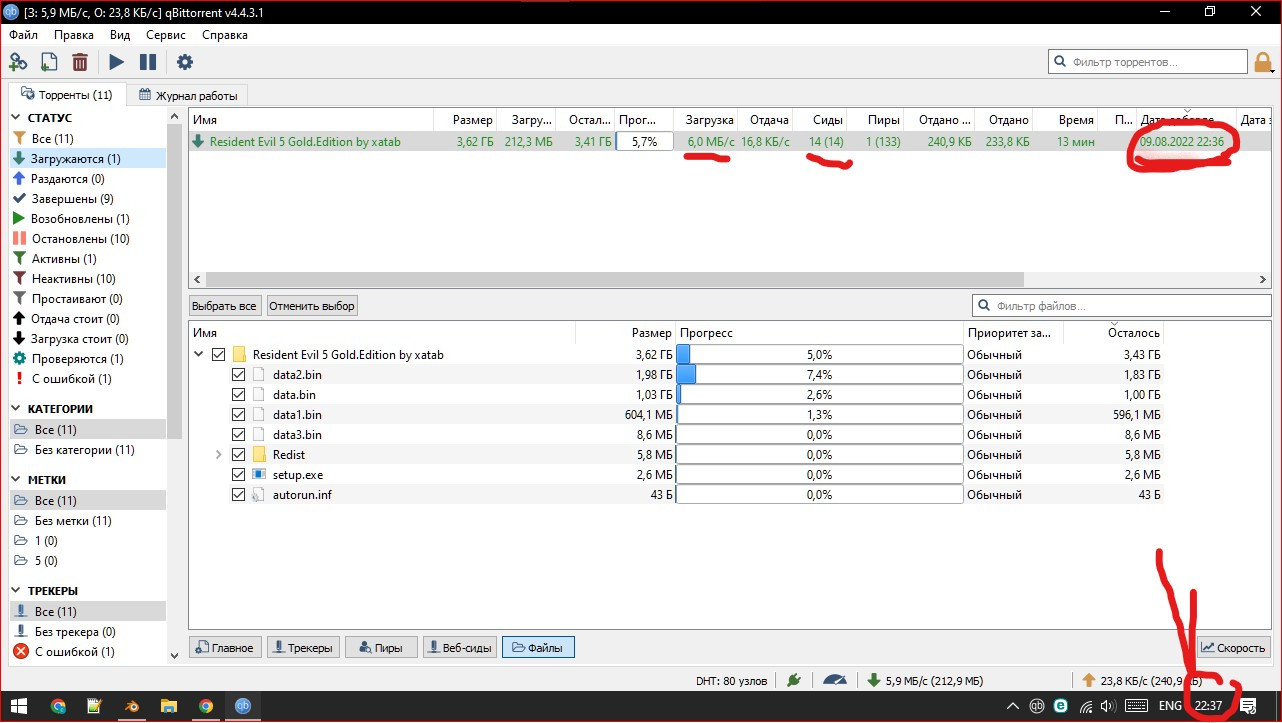The height and width of the screenshot is (723, 1282).
Task: Filter by Загружаются (1) status
Action: click(x=89, y=158)
